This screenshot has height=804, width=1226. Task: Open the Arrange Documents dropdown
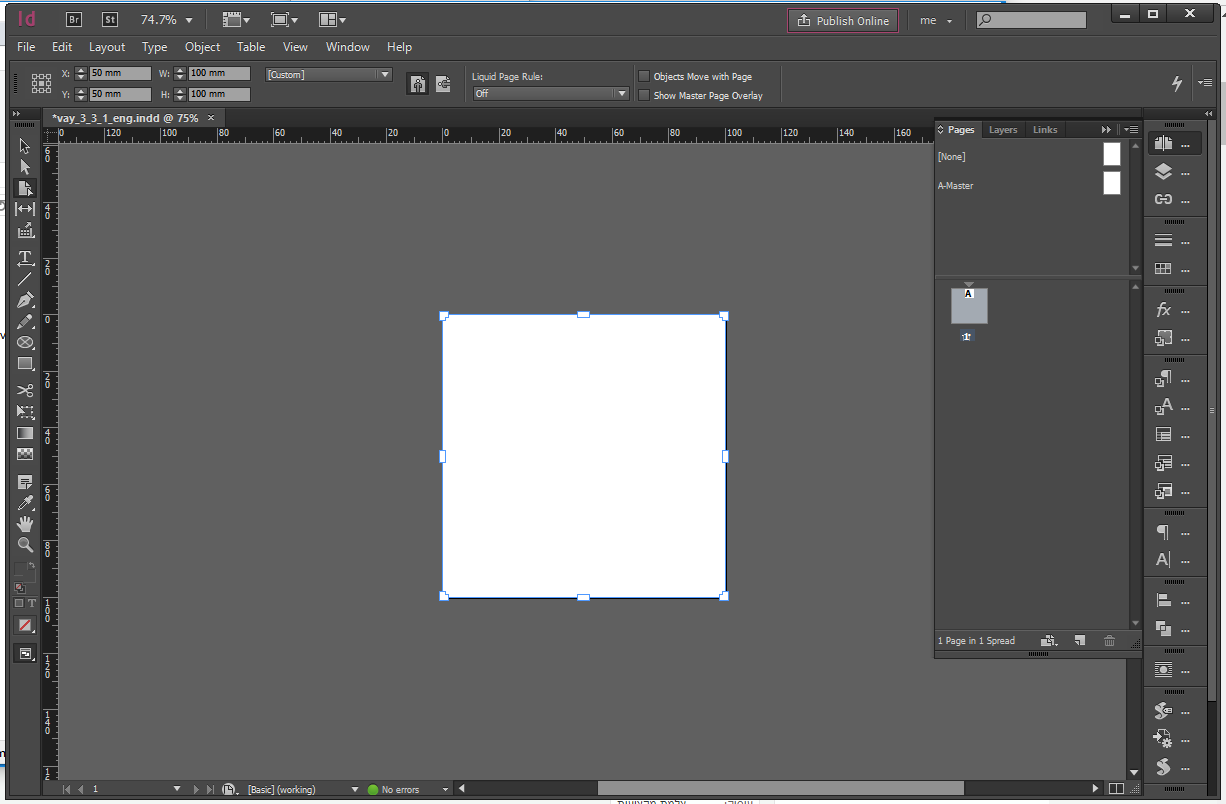tap(332, 19)
